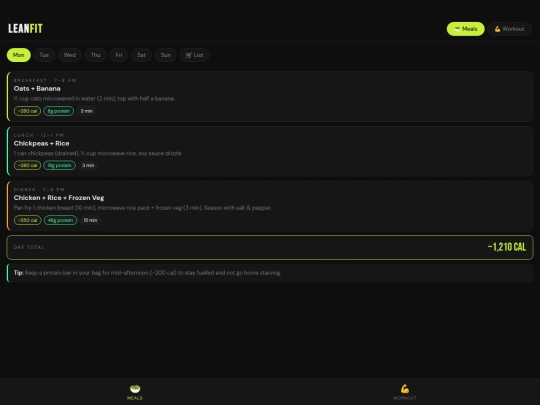540x405 pixels.
Task: Select the Mon day tab
Action: click(19, 55)
